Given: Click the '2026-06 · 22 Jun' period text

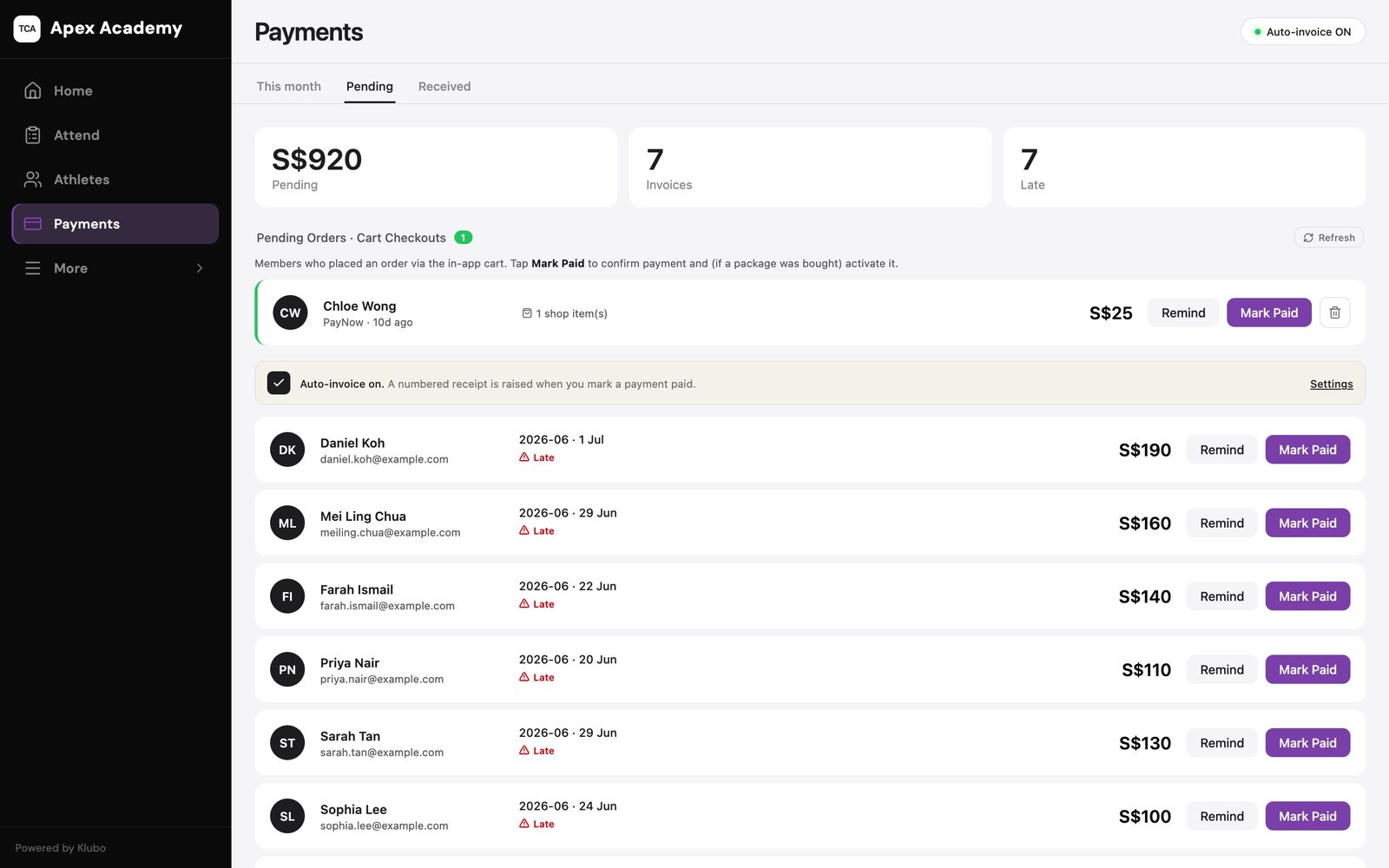Looking at the screenshot, I should (568, 586).
